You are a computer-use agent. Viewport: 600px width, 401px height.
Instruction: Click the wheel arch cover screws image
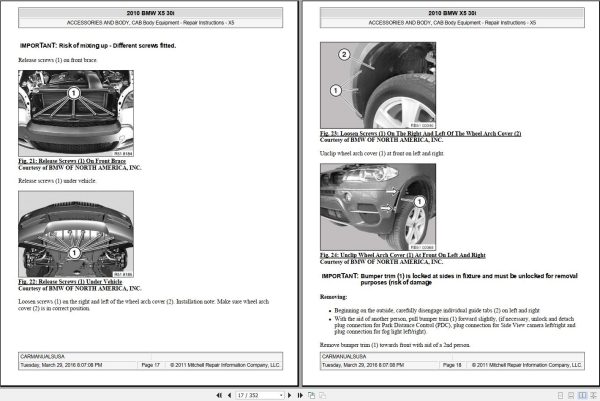(378, 85)
